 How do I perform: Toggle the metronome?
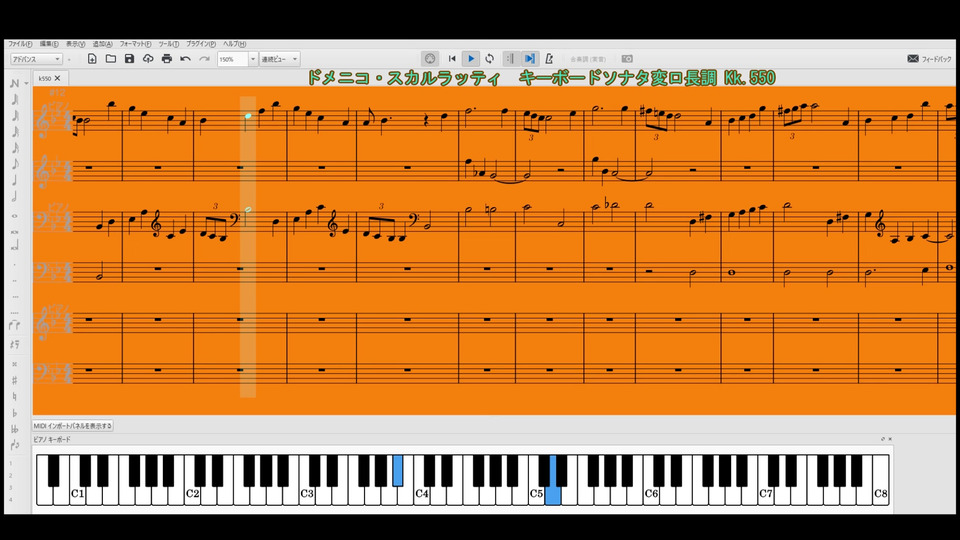click(x=549, y=59)
